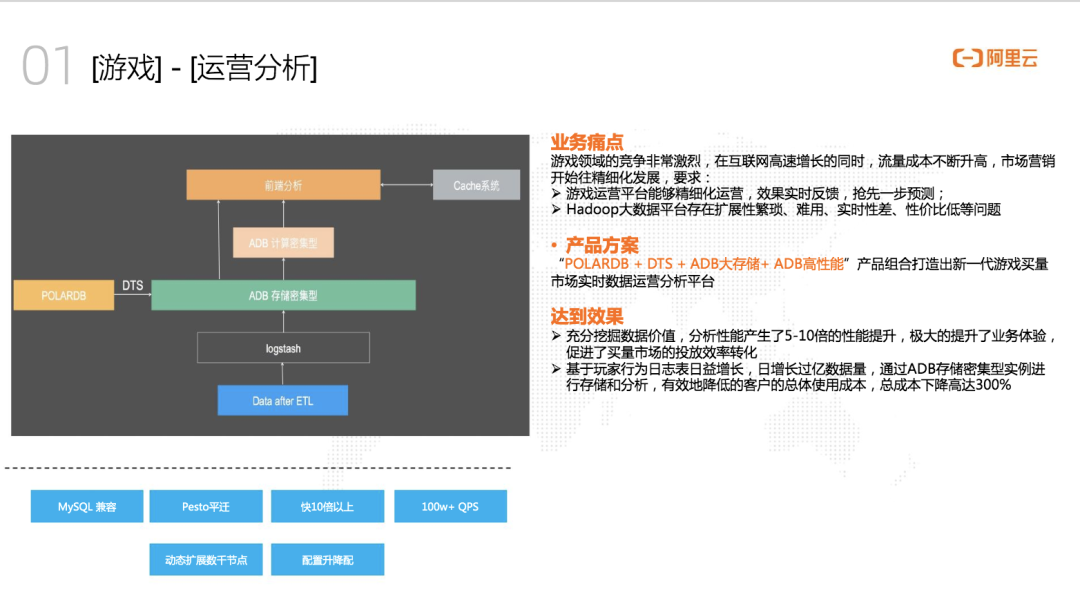
Task: Select the ADB 计算密集型 block
Action: pyautogui.click(x=283, y=242)
